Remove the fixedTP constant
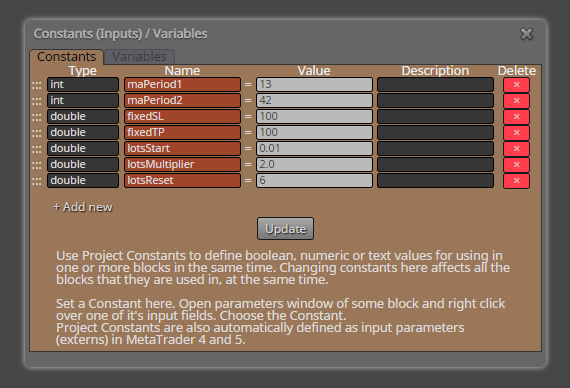The image size is (570, 388). coord(516,133)
